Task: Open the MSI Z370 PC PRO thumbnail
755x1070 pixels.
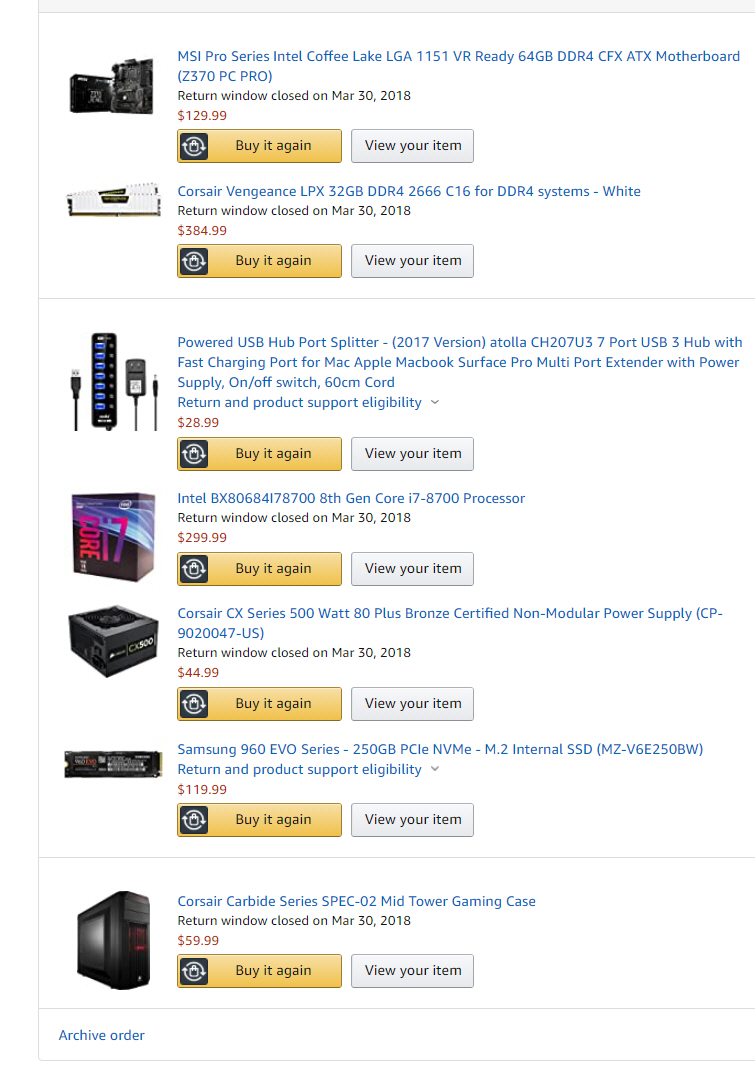Action: click(113, 86)
